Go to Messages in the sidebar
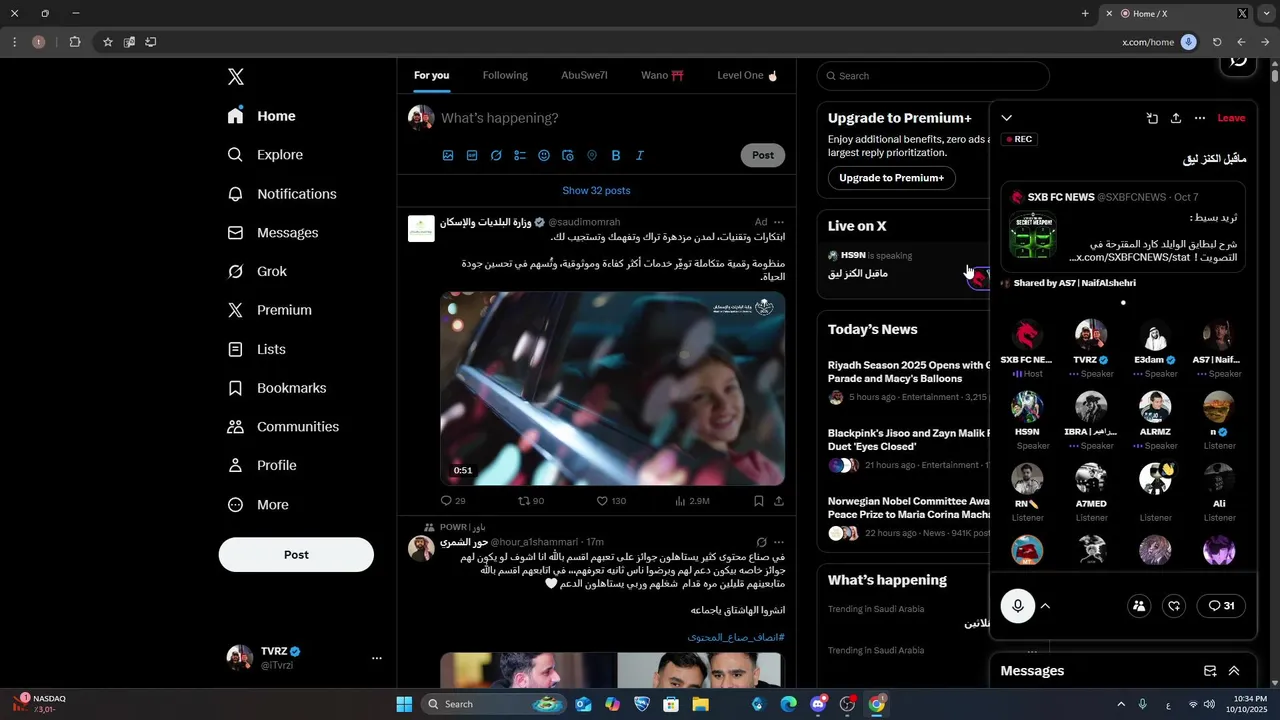The height and width of the screenshot is (720, 1280). pyautogui.click(x=272, y=233)
